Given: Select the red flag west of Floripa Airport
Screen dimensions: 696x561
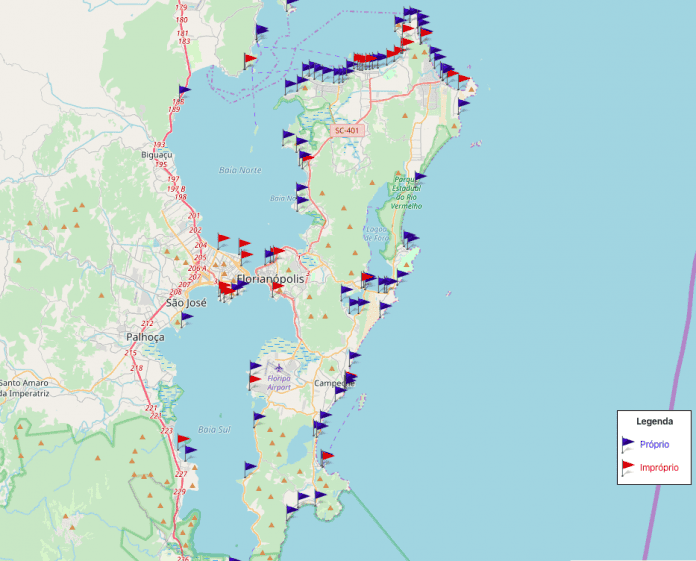Looking at the screenshot, I should coord(256,380).
